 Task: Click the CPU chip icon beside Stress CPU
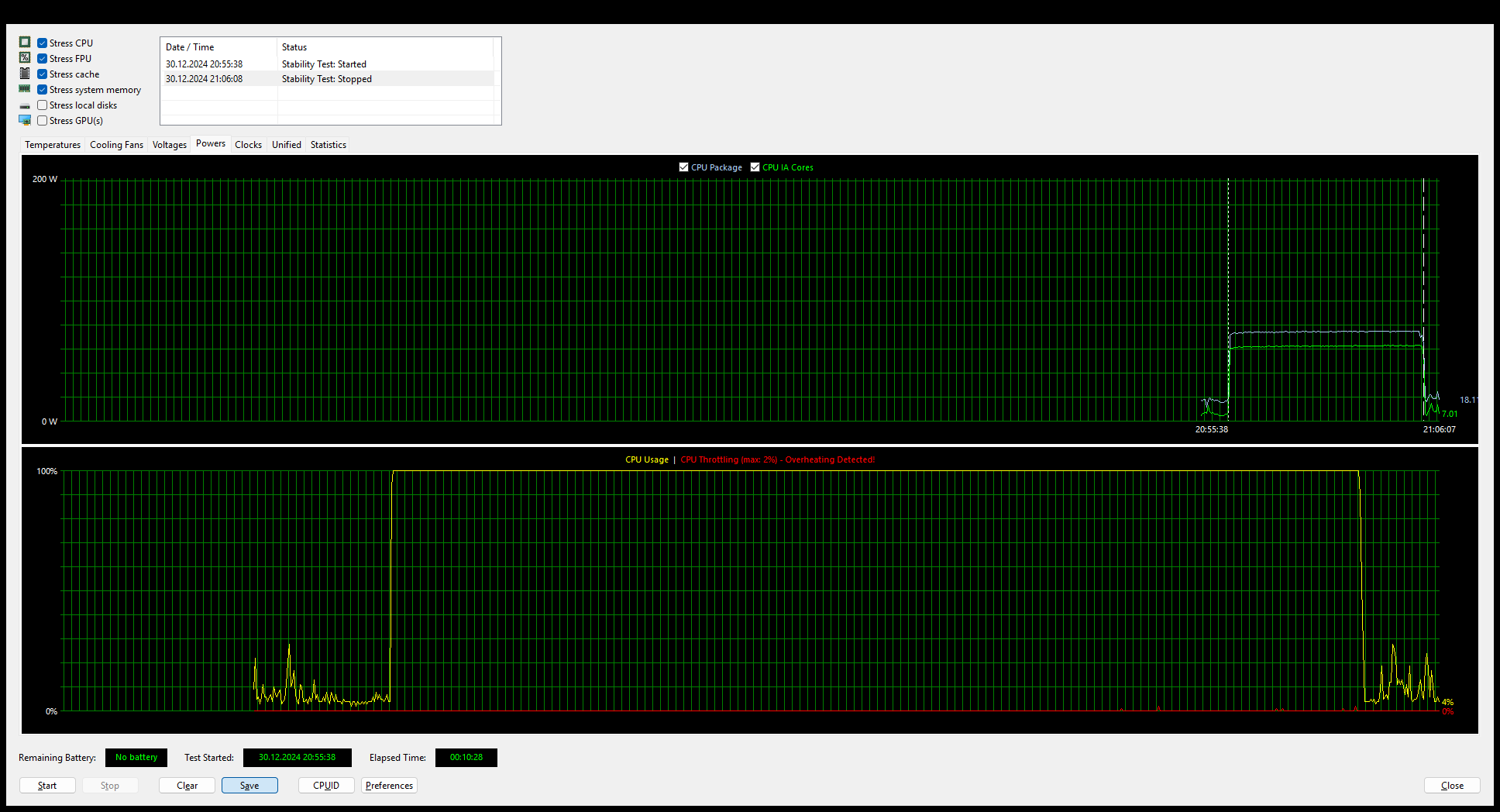(25, 43)
